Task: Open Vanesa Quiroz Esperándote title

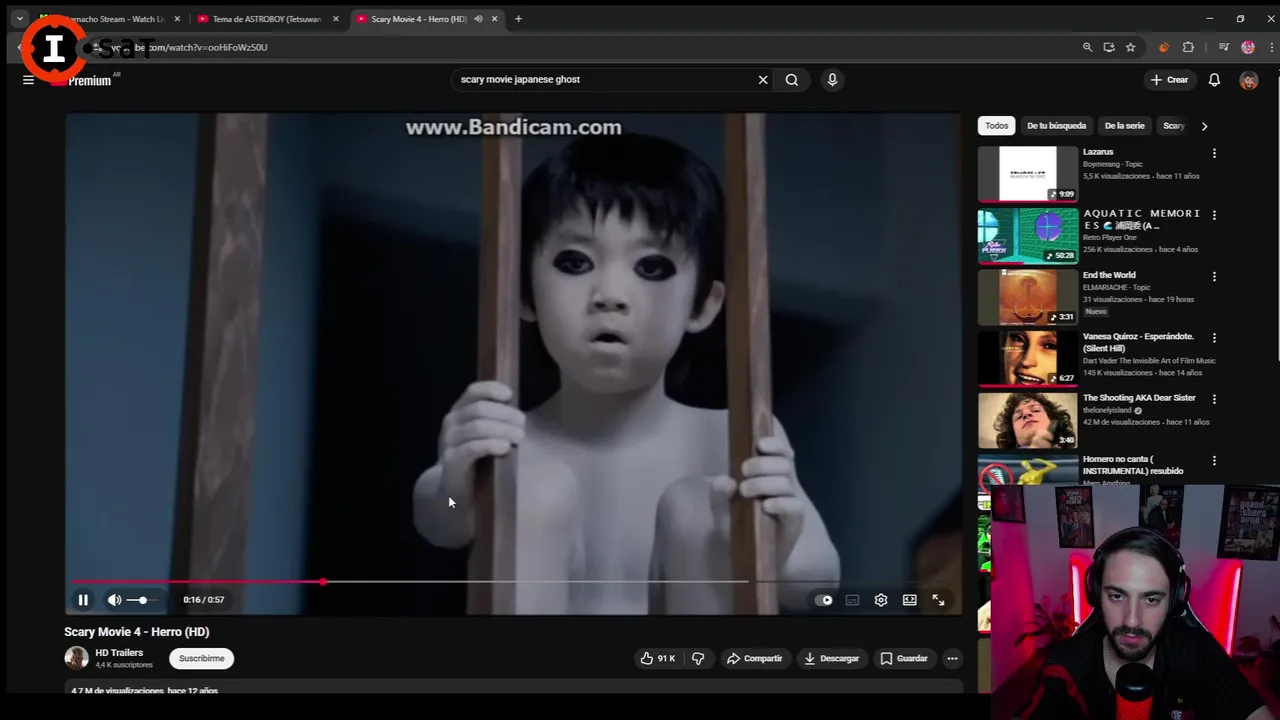Action: point(1138,342)
